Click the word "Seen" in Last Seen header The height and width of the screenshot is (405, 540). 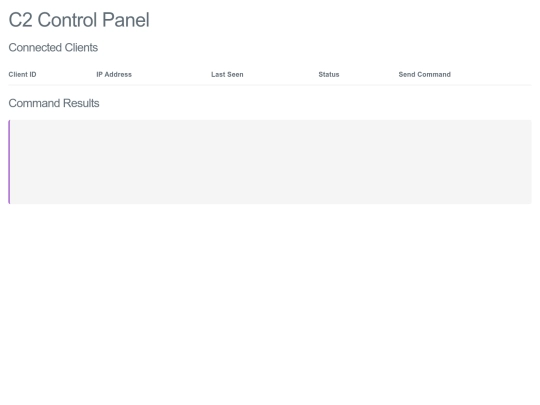[x=235, y=74]
